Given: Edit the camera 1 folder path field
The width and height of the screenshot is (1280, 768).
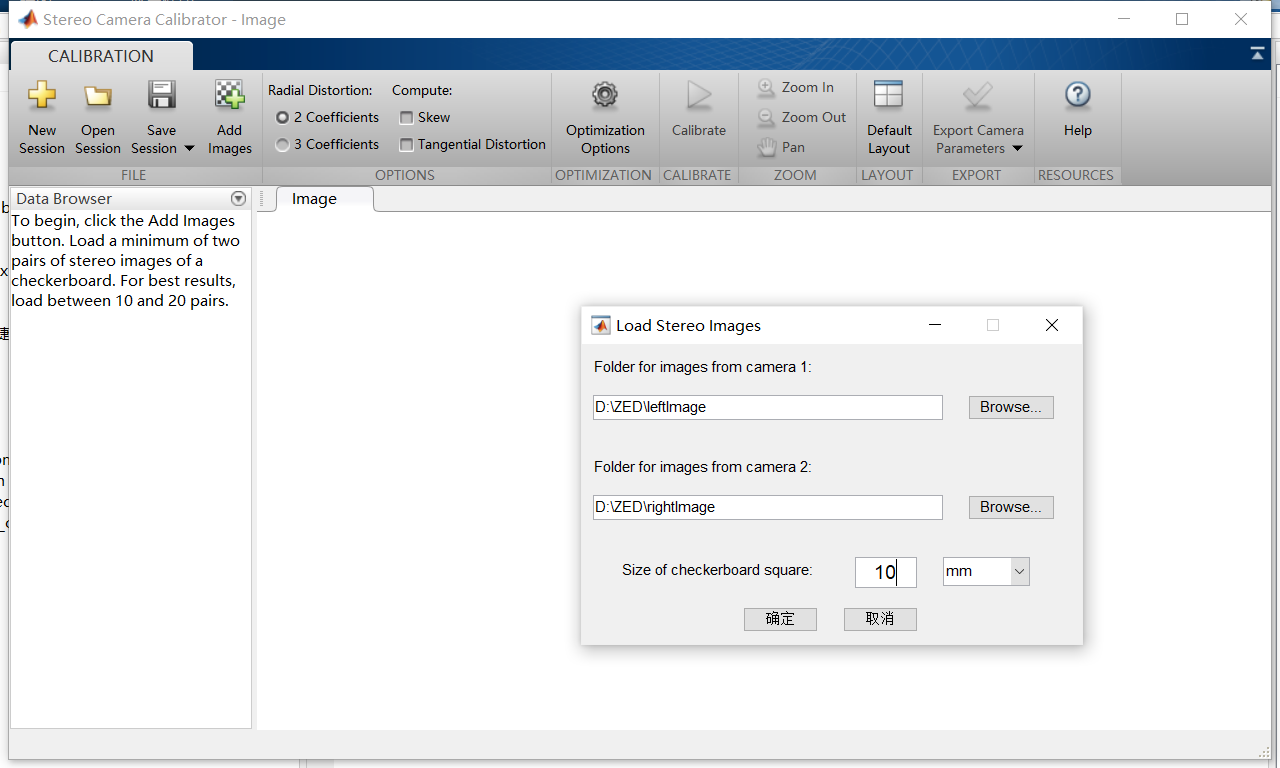Looking at the screenshot, I should [x=768, y=407].
